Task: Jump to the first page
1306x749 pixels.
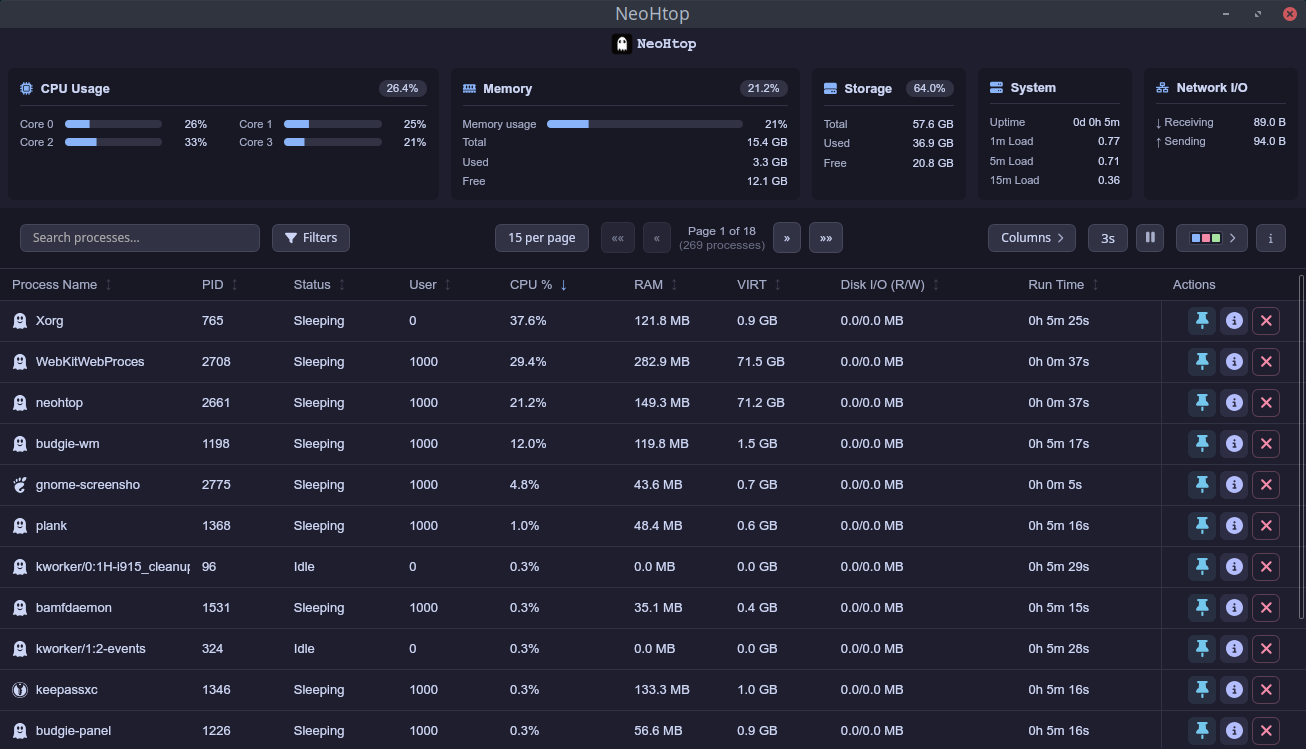Action: coord(618,238)
